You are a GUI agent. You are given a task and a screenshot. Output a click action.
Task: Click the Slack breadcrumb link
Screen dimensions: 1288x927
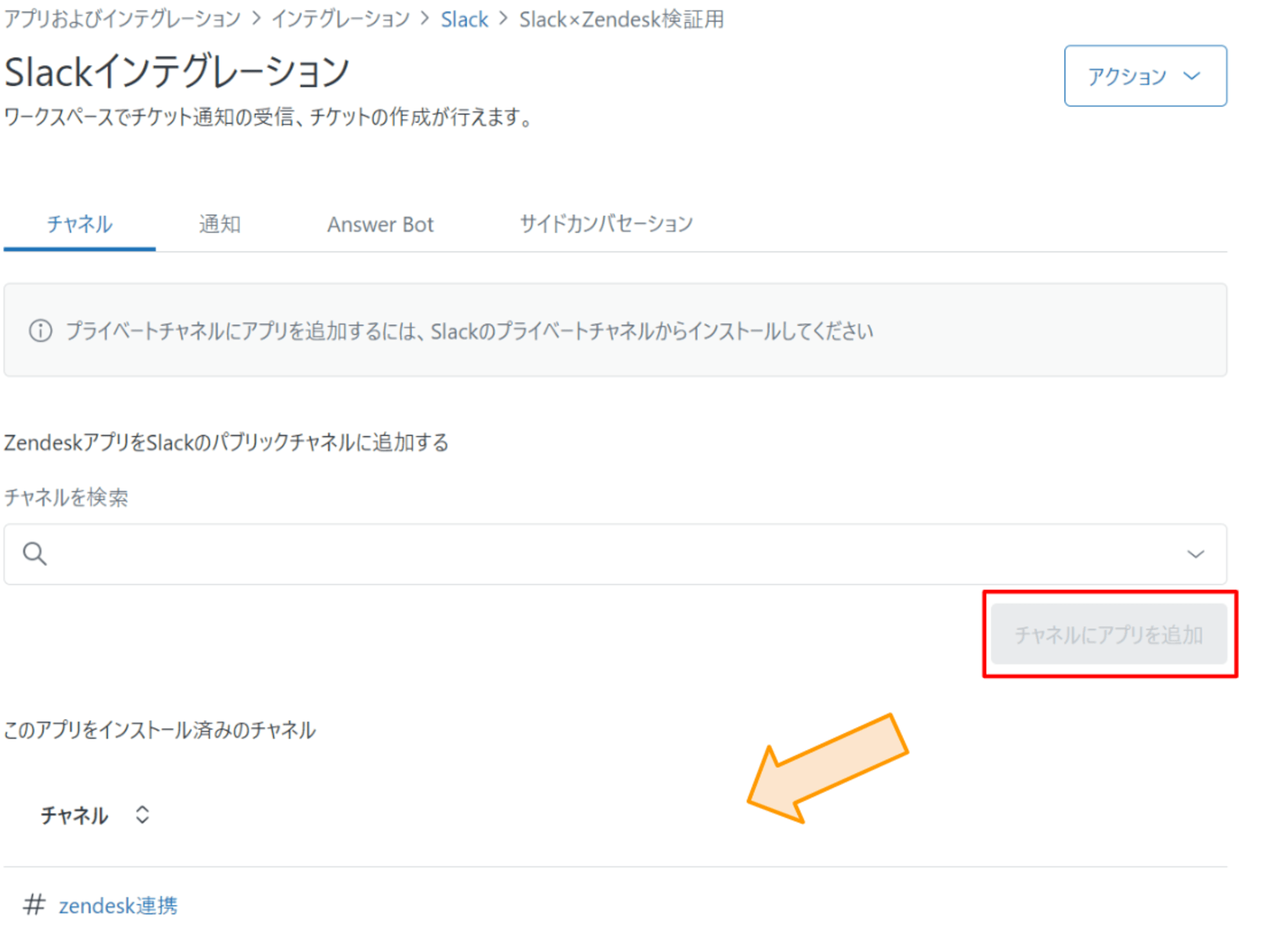click(x=464, y=19)
